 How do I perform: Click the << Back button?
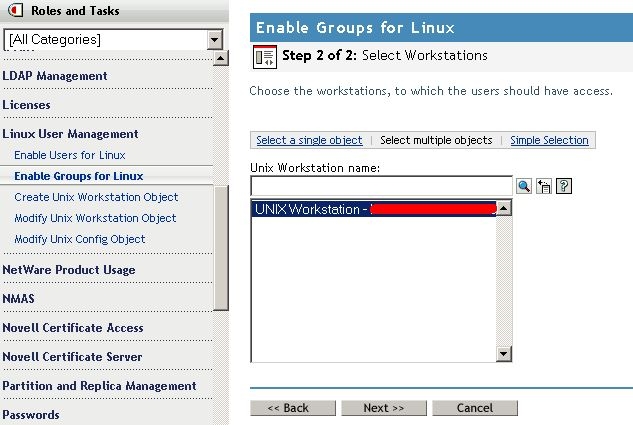pos(293,408)
